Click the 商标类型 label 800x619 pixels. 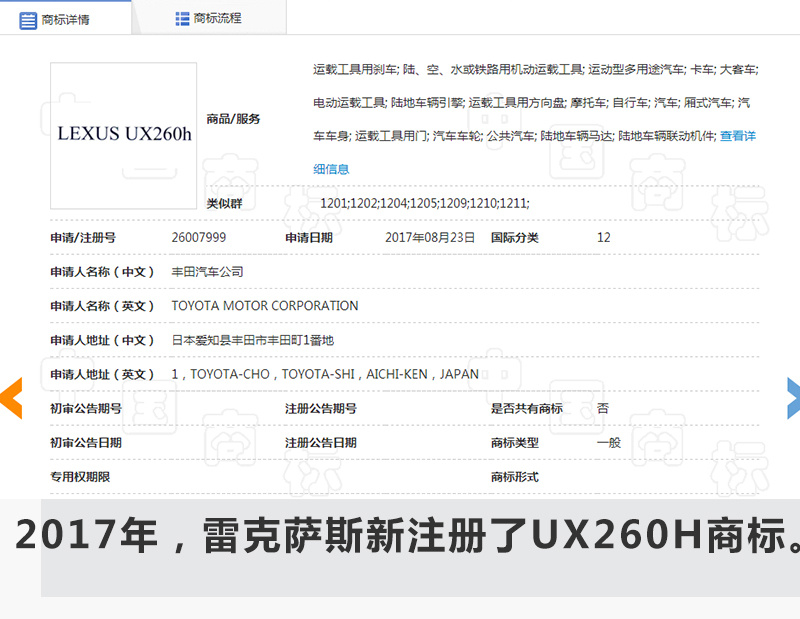coord(514,442)
